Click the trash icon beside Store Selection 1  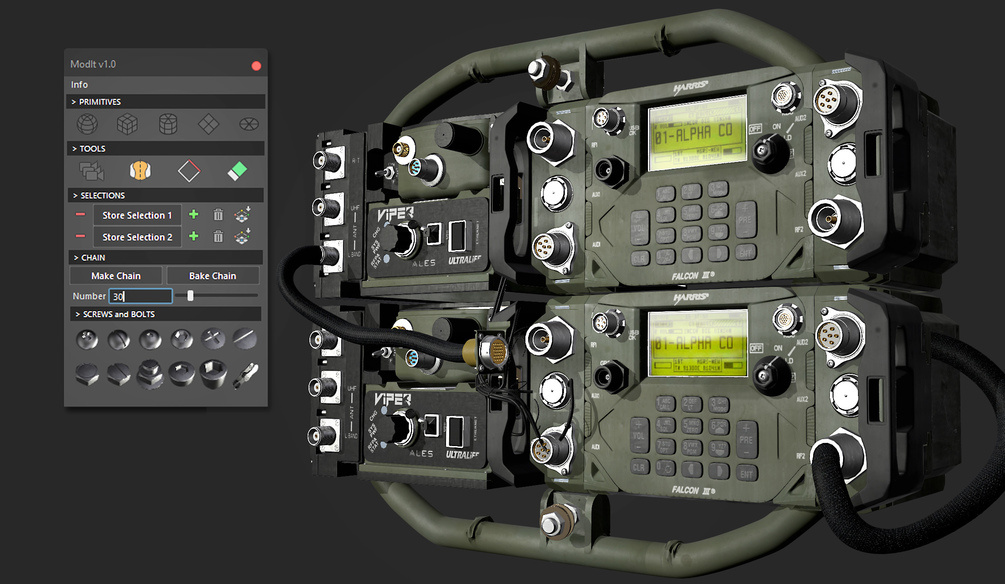[218, 213]
